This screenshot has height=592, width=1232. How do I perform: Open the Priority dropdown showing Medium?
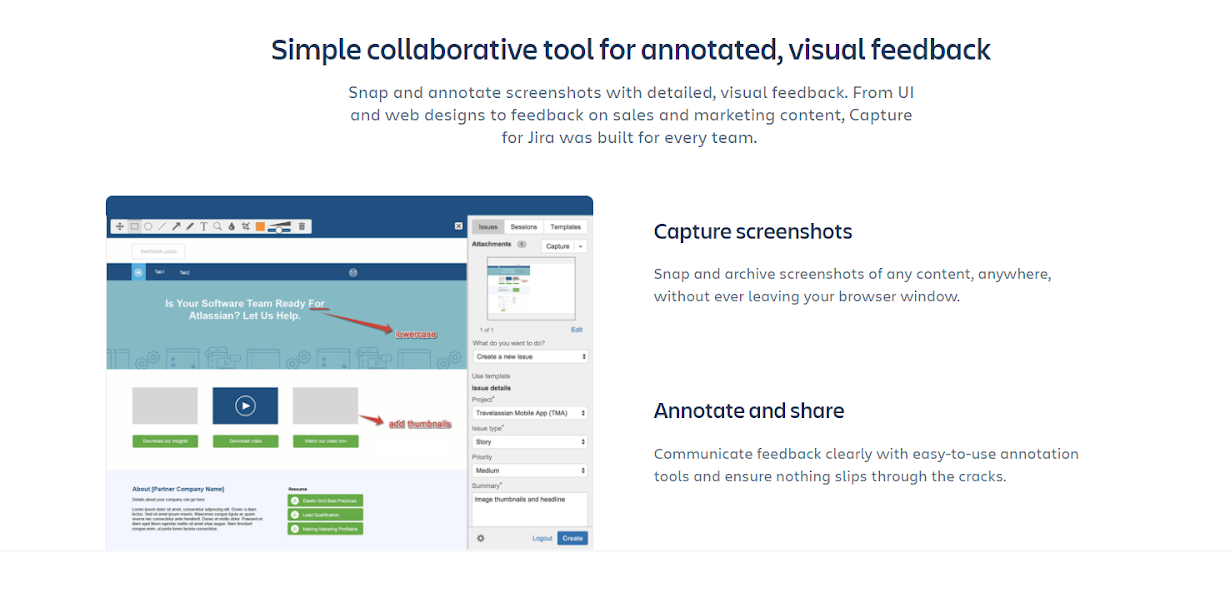coord(530,470)
